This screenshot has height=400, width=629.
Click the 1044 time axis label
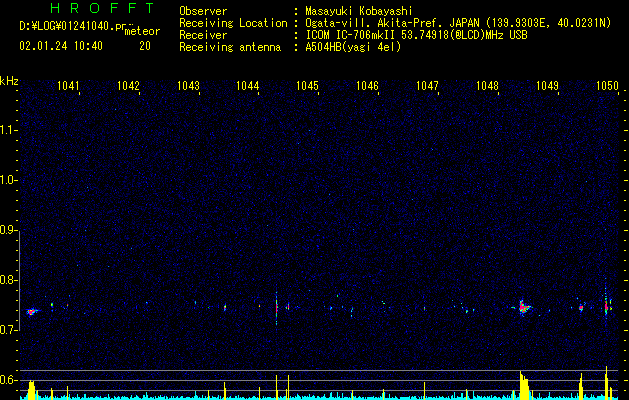248,86
